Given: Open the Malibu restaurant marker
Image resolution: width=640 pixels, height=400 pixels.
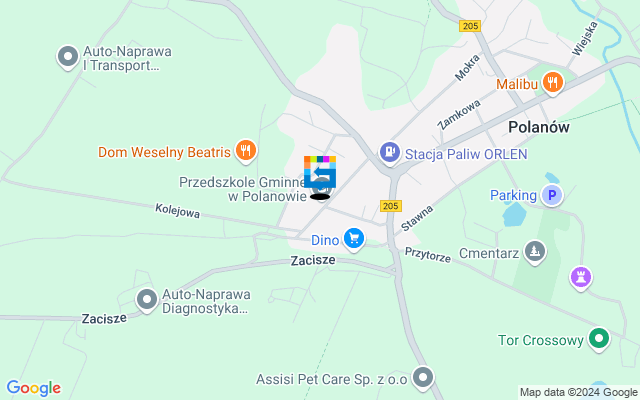Looking at the screenshot, I should click(553, 83).
